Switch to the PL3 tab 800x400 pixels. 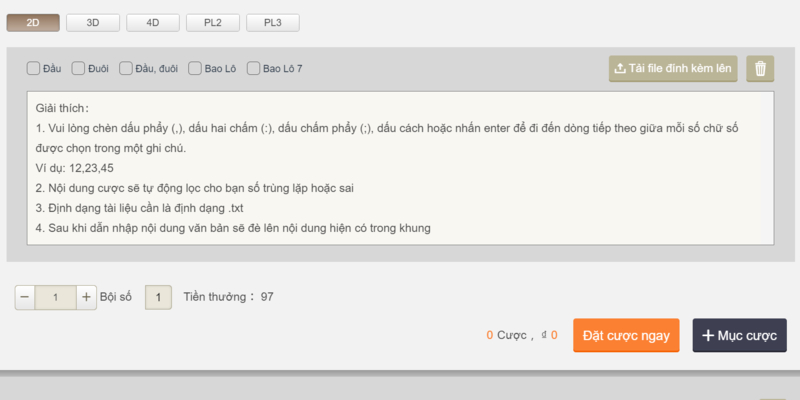(x=272, y=22)
